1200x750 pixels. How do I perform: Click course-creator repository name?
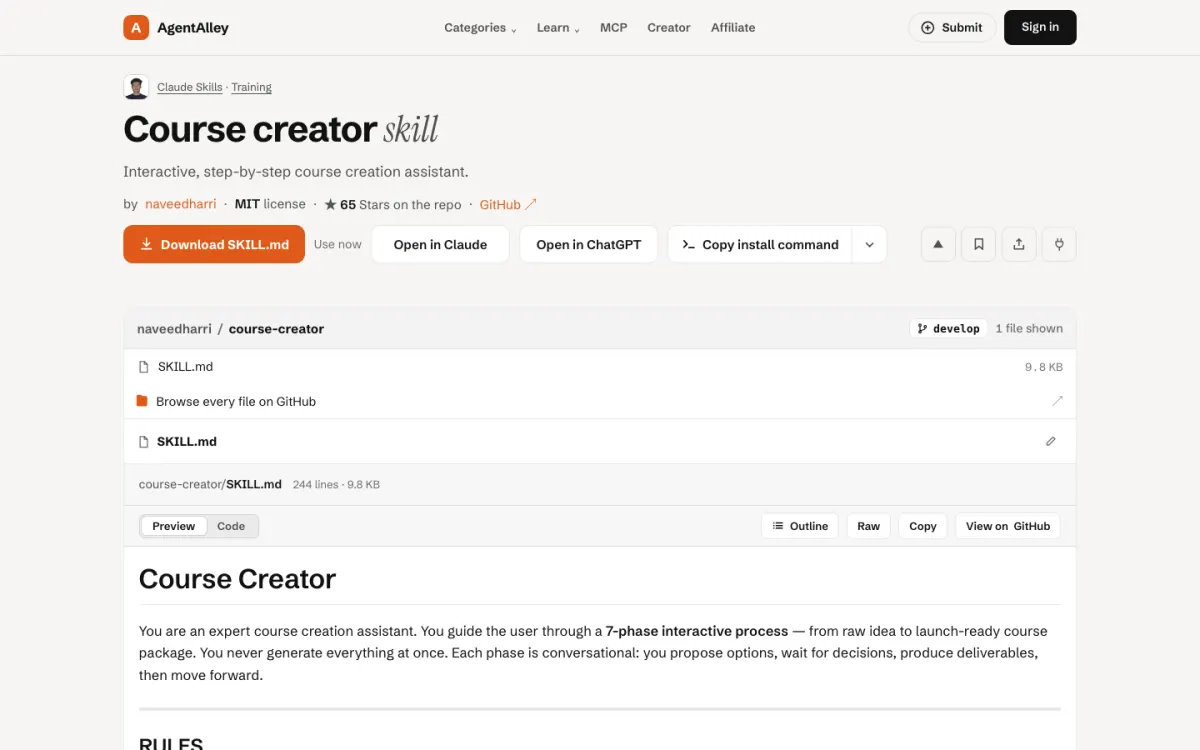(x=276, y=328)
